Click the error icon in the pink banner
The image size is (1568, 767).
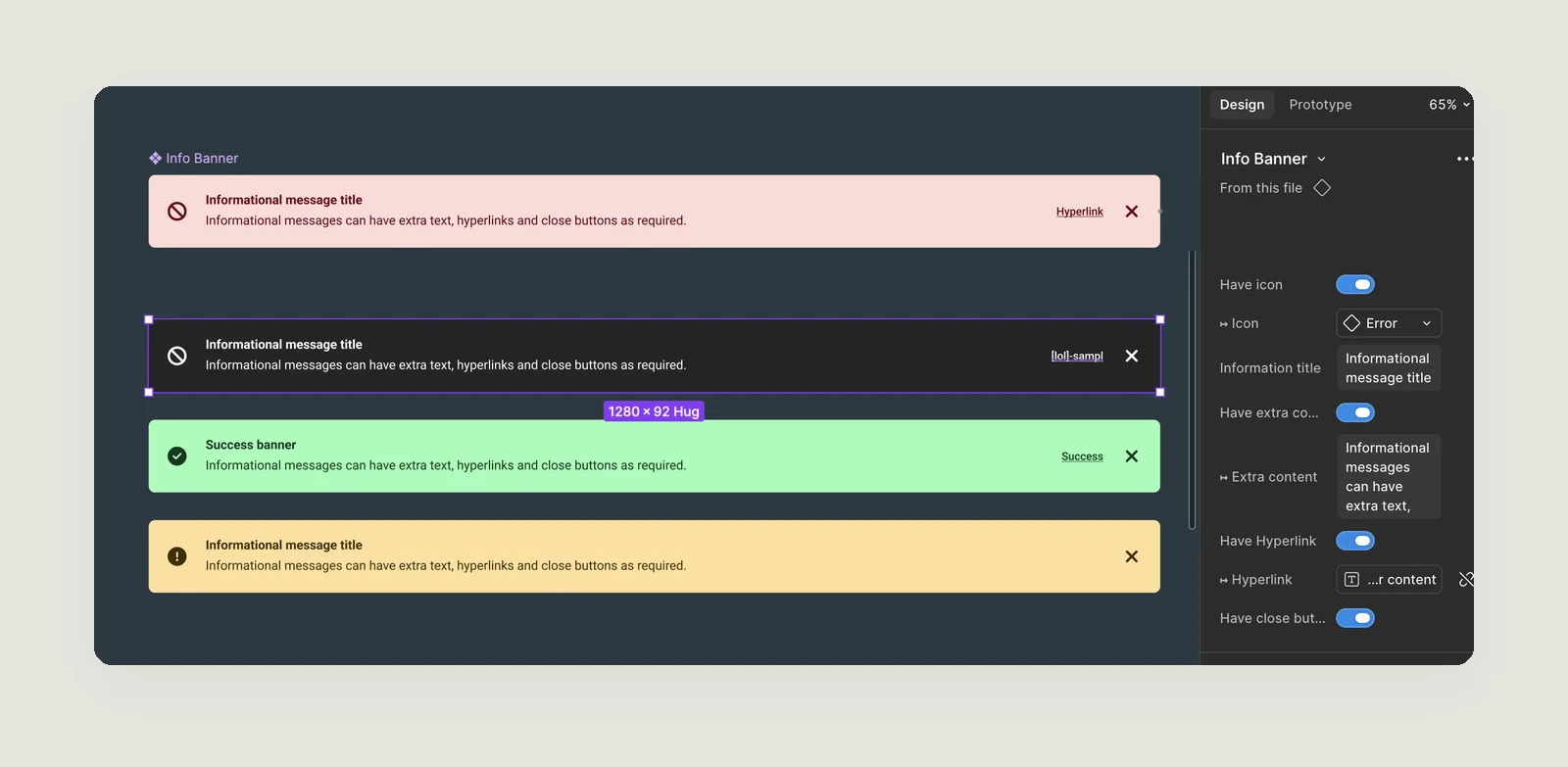click(177, 212)
